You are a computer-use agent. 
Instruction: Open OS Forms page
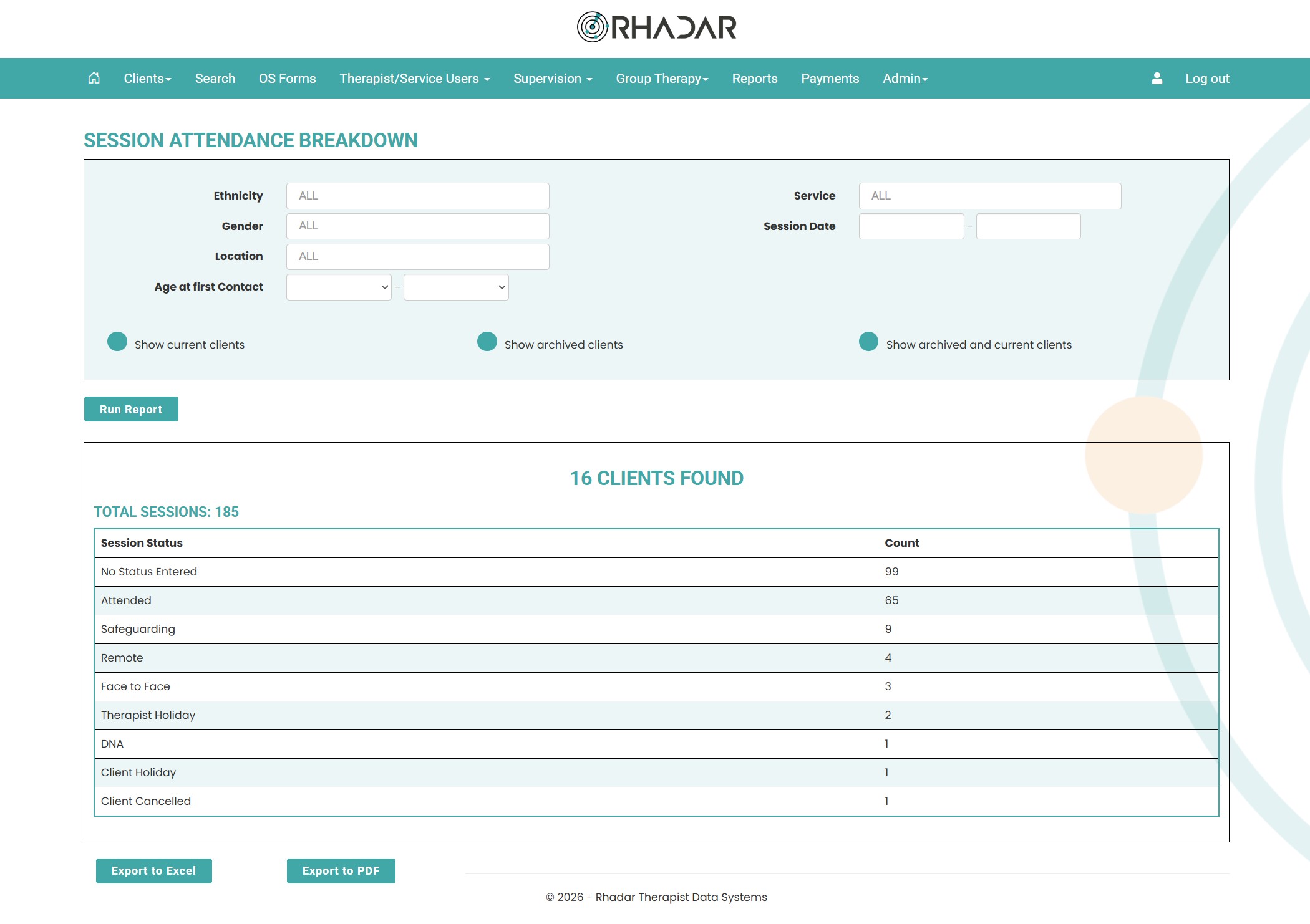(x=288, y=79)
